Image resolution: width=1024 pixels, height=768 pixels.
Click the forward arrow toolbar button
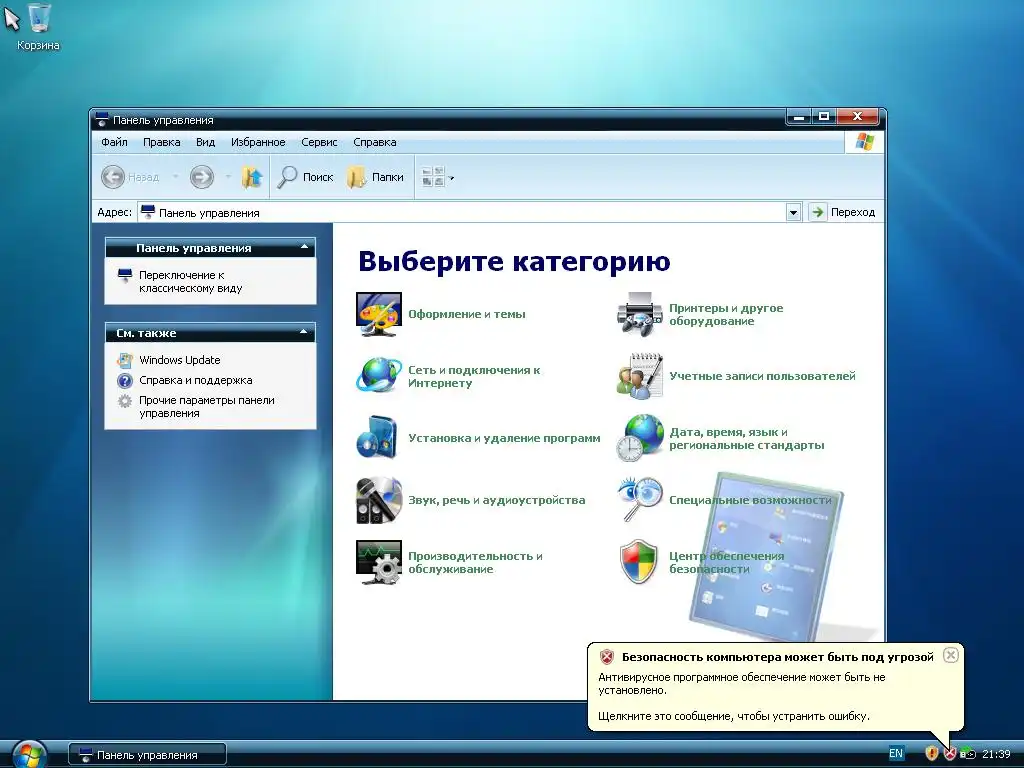coord(202,177)
